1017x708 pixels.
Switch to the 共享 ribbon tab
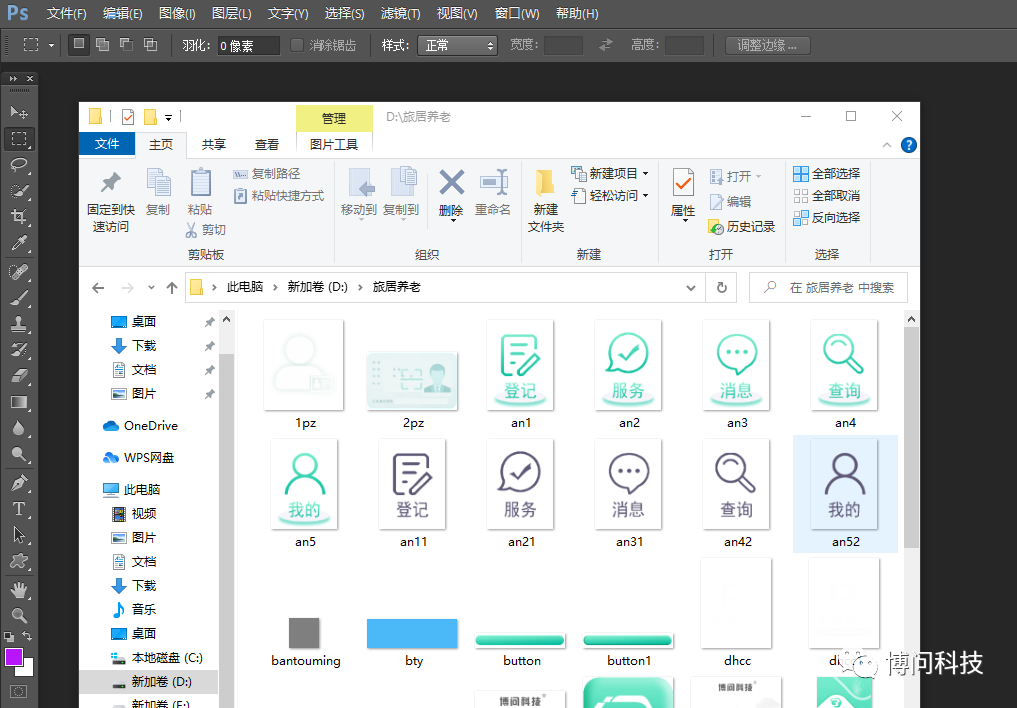point(213,145)
